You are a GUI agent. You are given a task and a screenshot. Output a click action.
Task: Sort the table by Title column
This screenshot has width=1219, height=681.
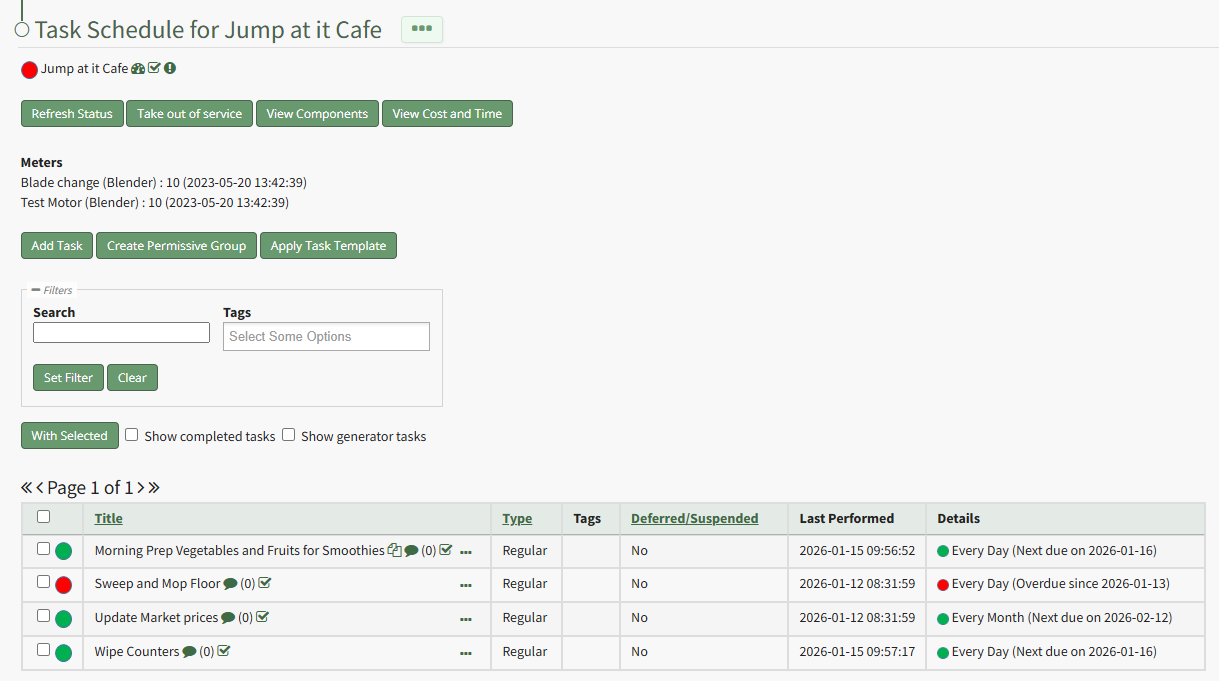click(108, 519)
